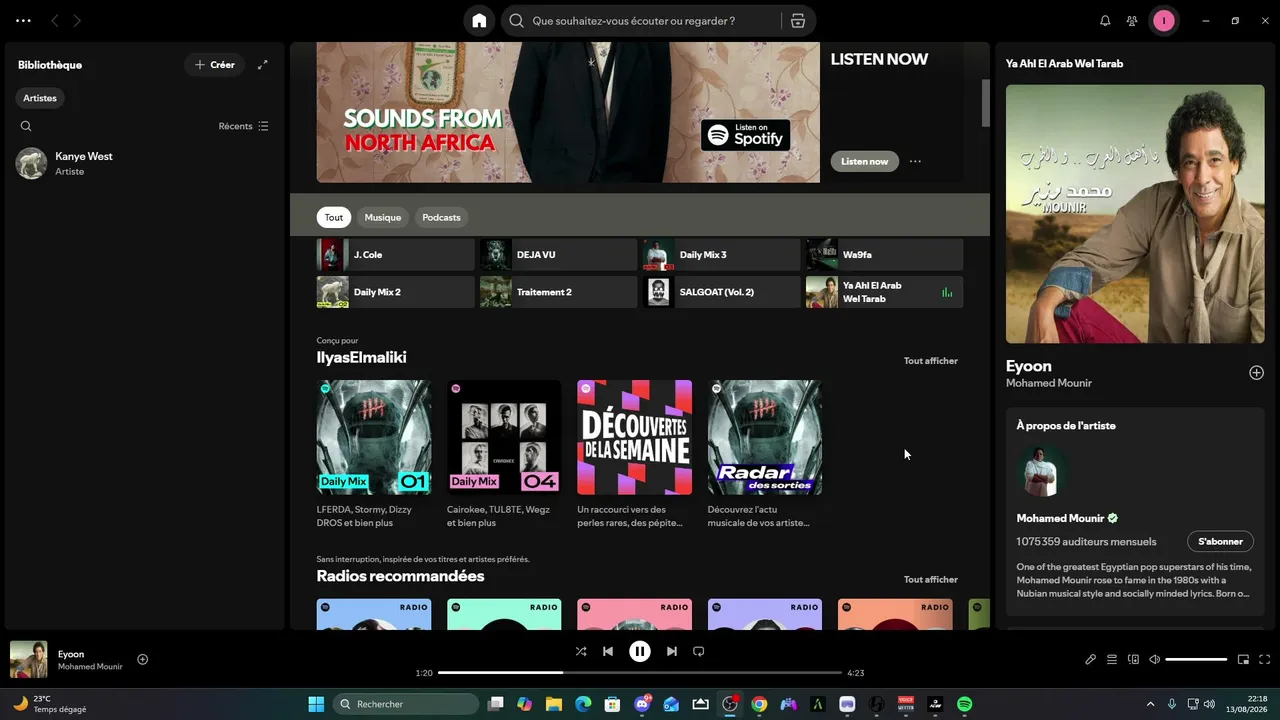Open the three-dot app menu
Viewport: 1280px width, 720px height.
(x=23, y=21)
